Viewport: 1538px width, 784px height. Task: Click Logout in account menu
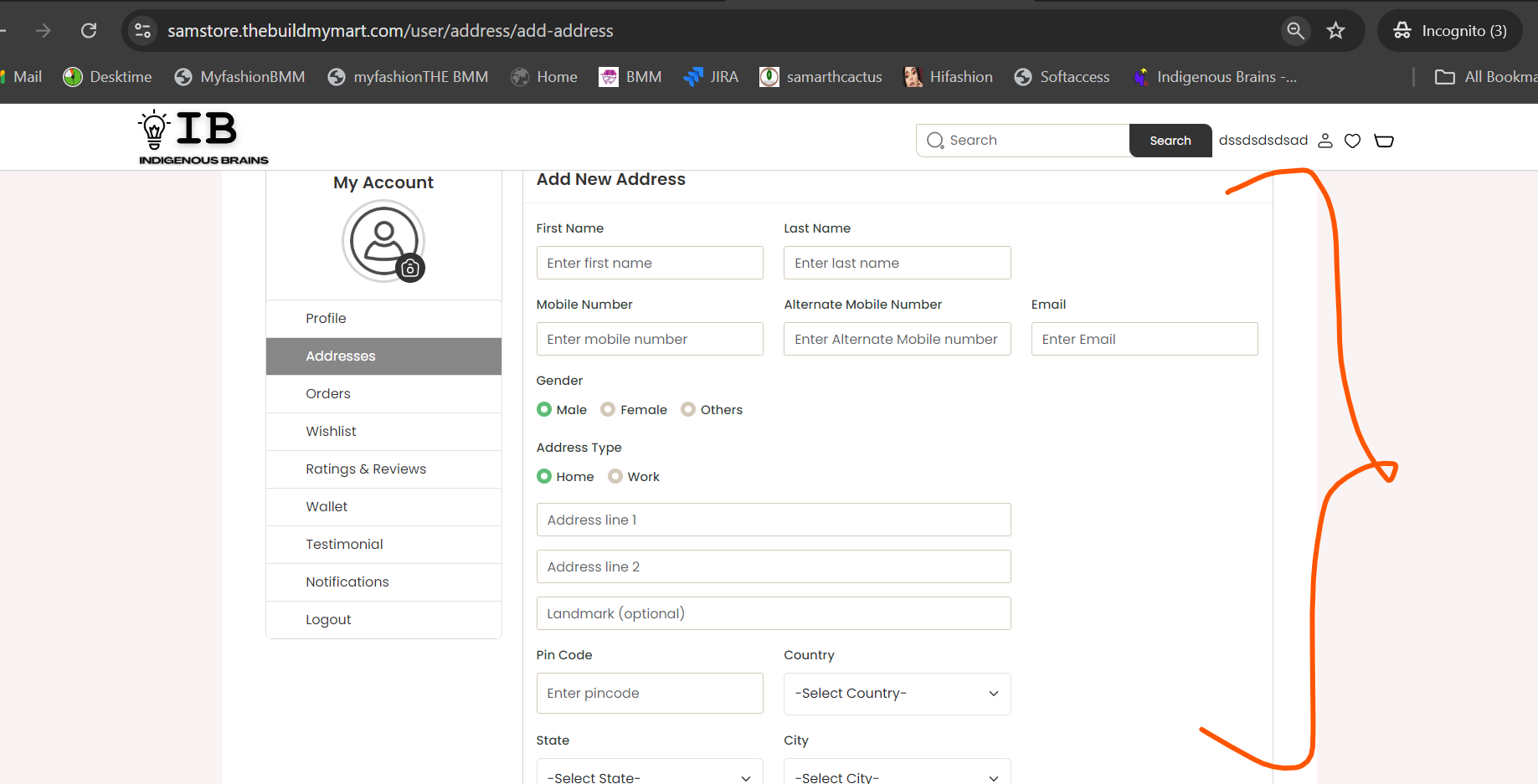pyautogui.click(x=383, y=620)
